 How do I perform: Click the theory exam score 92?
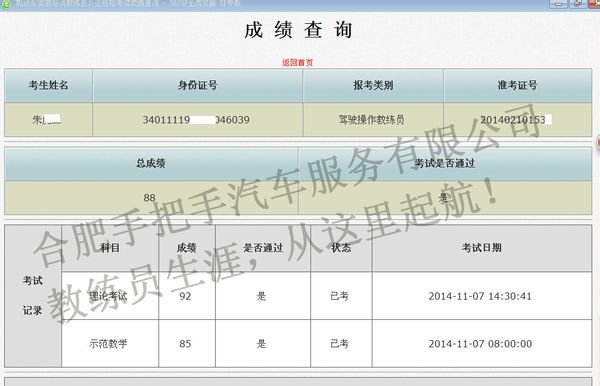click(185, 296)
